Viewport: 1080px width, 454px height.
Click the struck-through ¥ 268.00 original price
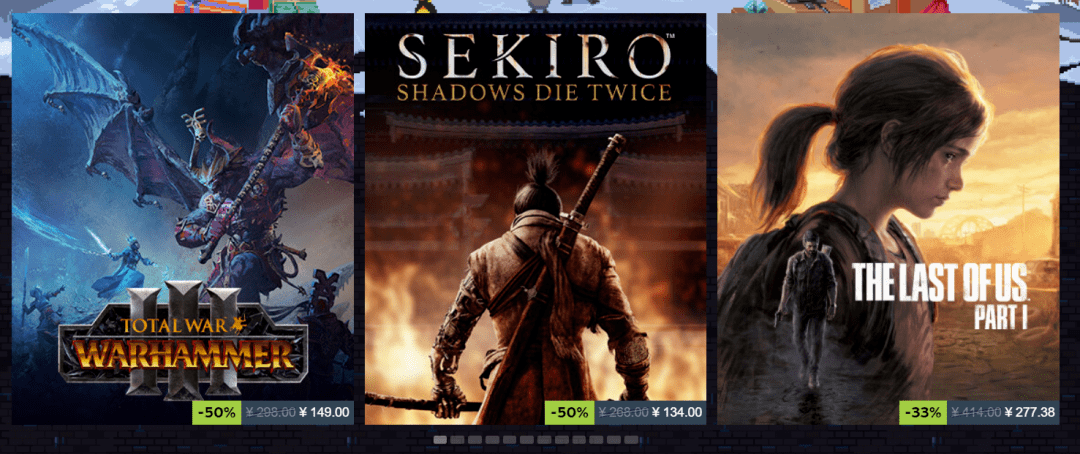(624, 413)
